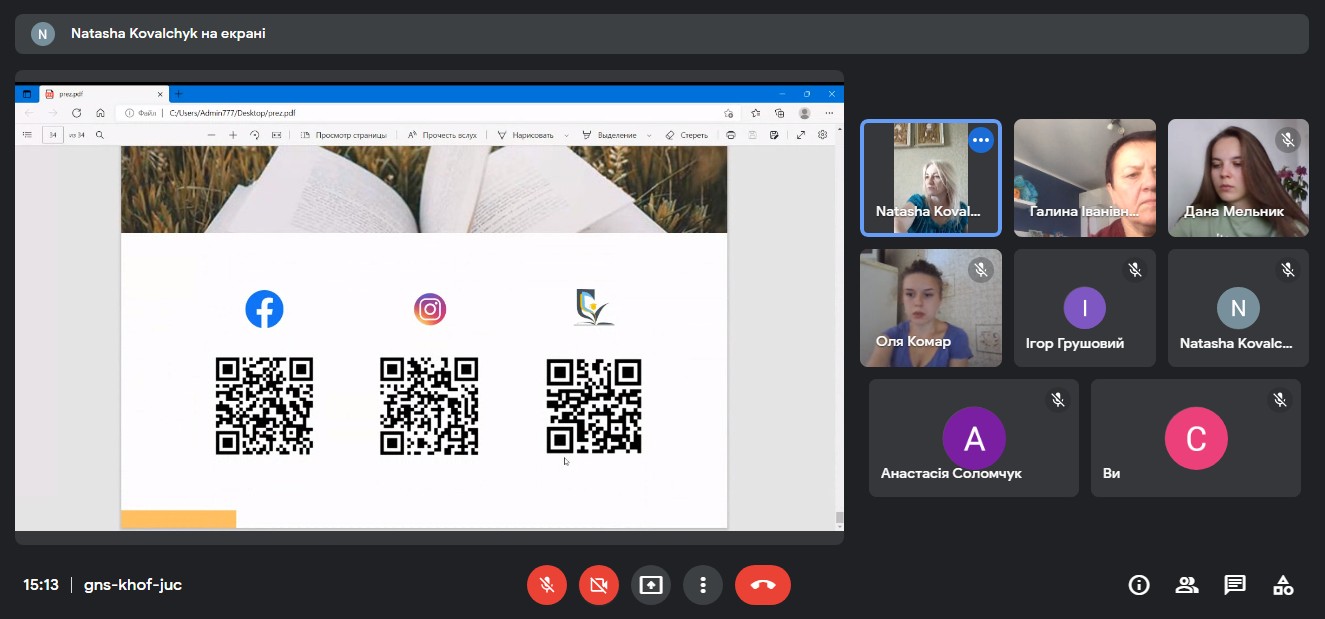Image resolution: width=1325 pixels, height=619 pixels.
Task: Select Дана Мельник video tile
Action: (x=1238, y=178)
